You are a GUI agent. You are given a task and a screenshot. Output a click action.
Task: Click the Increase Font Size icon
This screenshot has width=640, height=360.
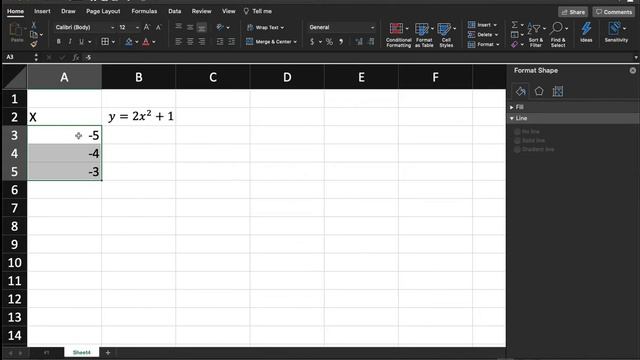coord(147,27)
